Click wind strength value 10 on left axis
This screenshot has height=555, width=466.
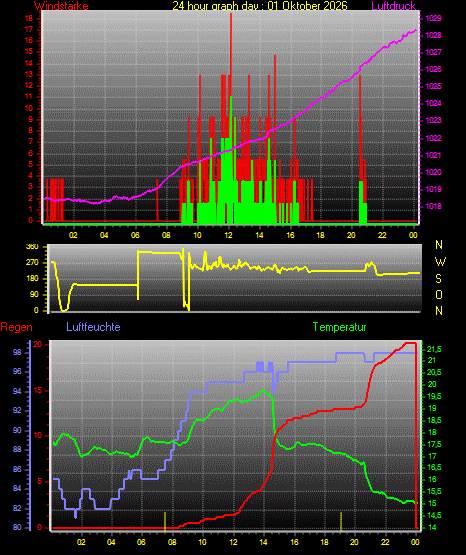click(29, 108)
